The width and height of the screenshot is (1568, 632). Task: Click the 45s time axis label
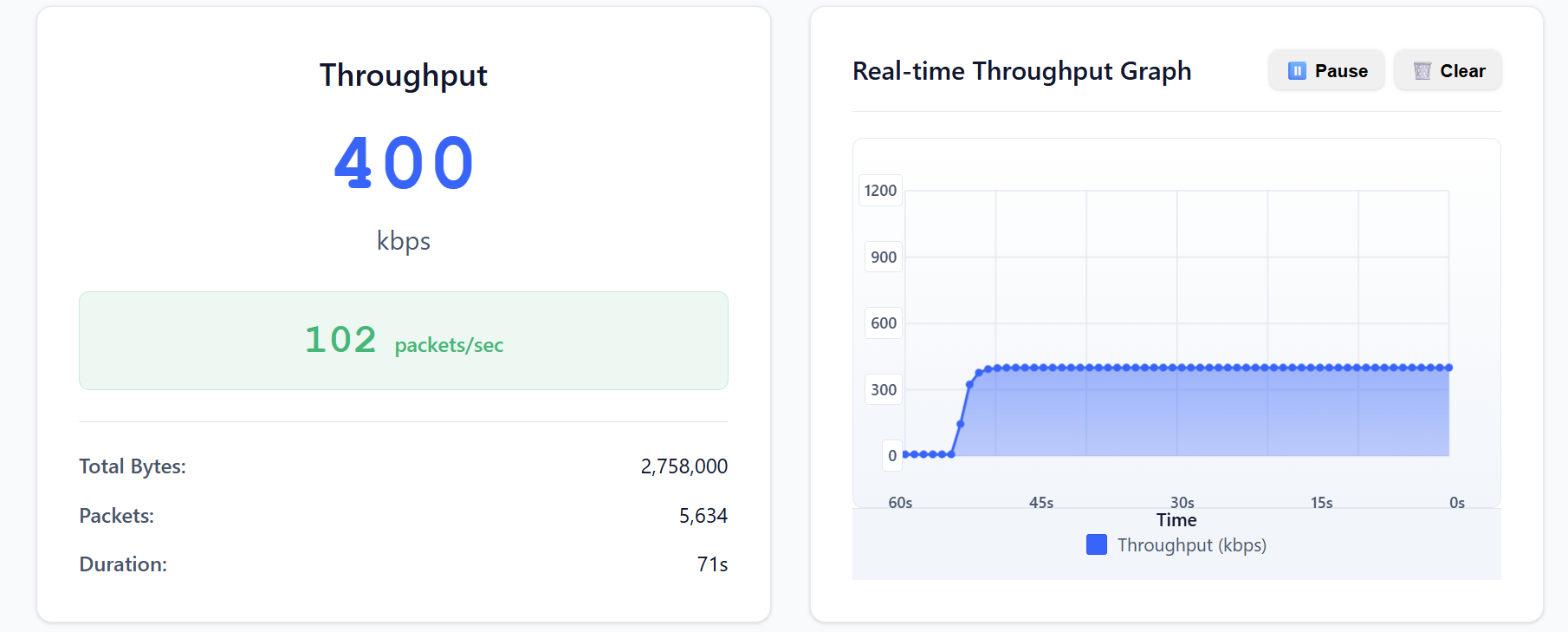pos(1041,503)
